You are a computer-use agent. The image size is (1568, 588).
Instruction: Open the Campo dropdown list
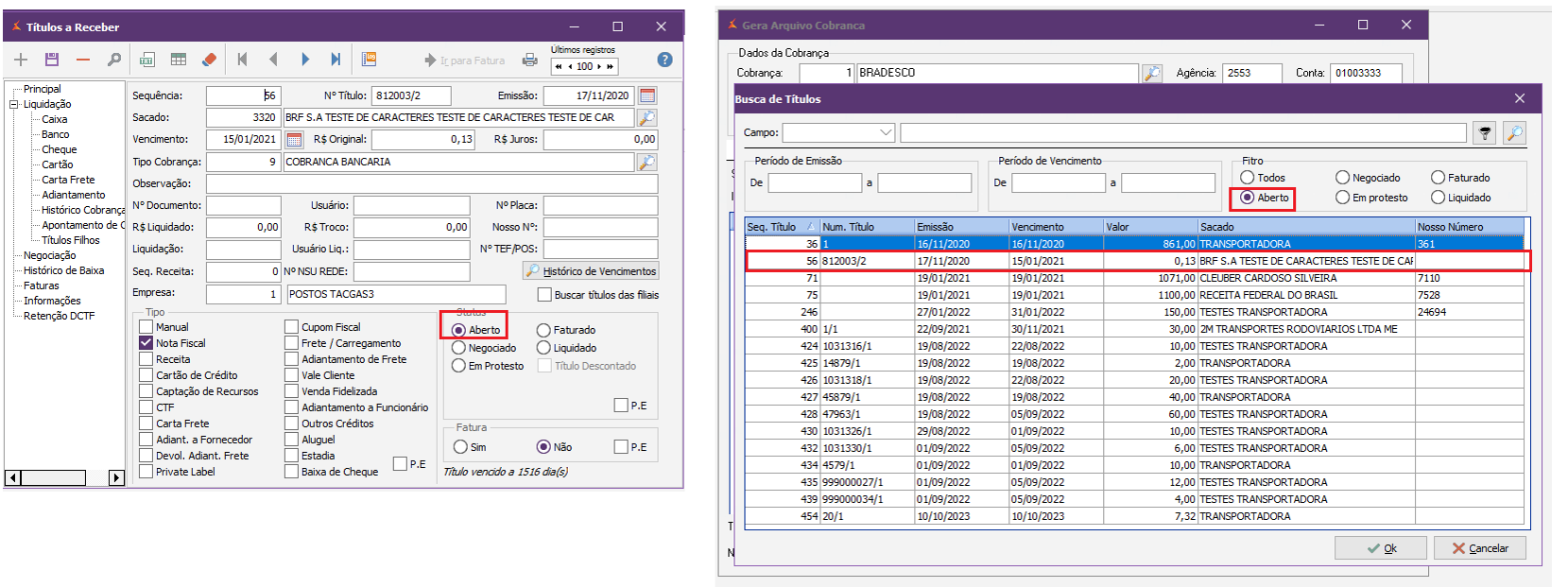[886, 133]
